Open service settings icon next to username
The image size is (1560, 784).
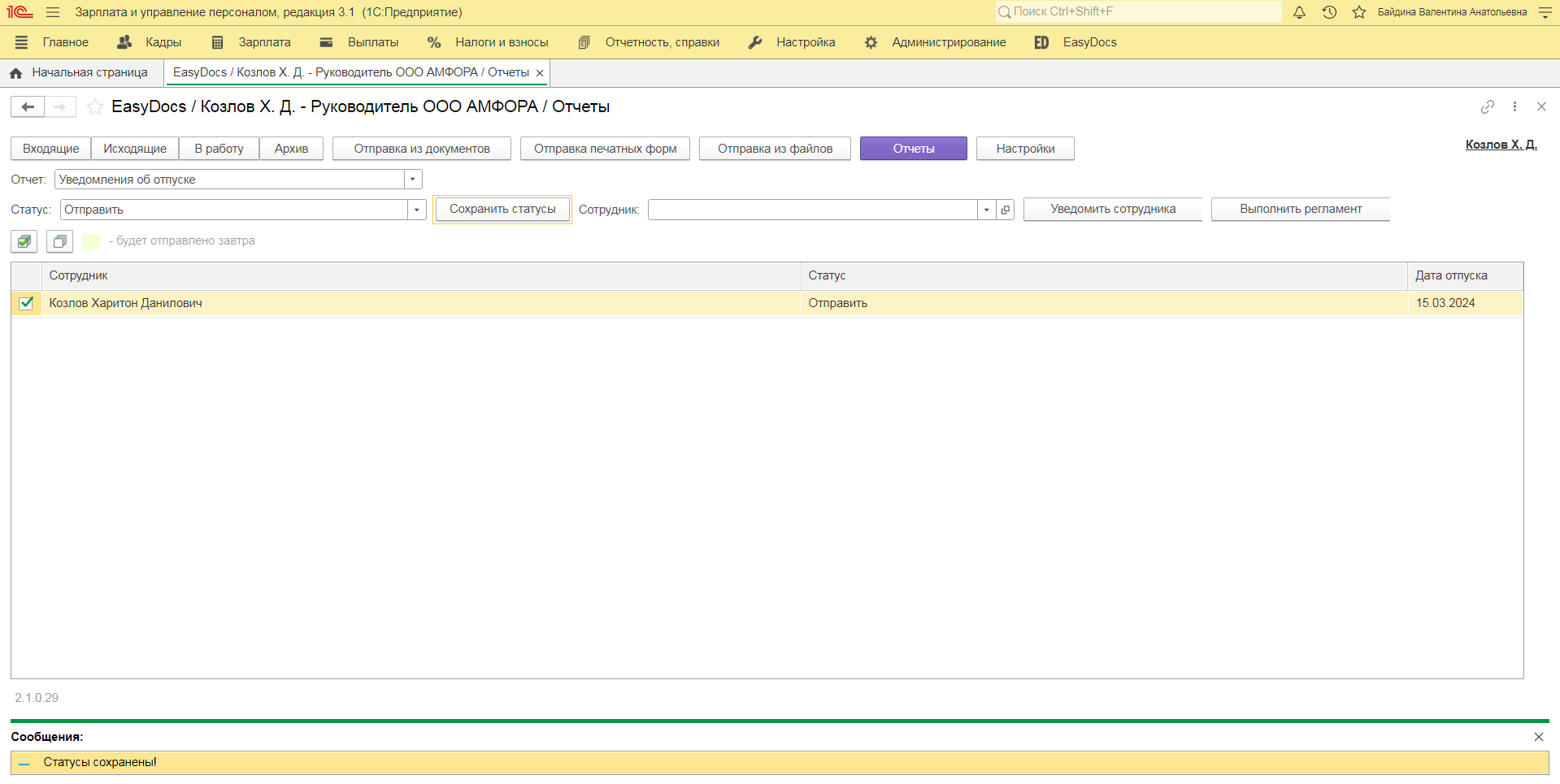tap(1545, 12)
